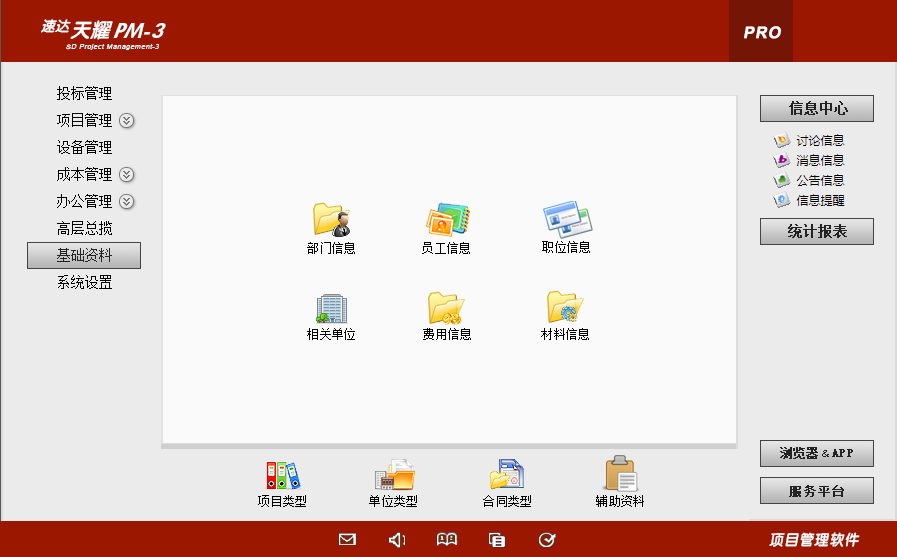The width and height of the screenshot is (897, 557).
Task: Expand the 办公管理 menu chevron
Action: [127, 202]
